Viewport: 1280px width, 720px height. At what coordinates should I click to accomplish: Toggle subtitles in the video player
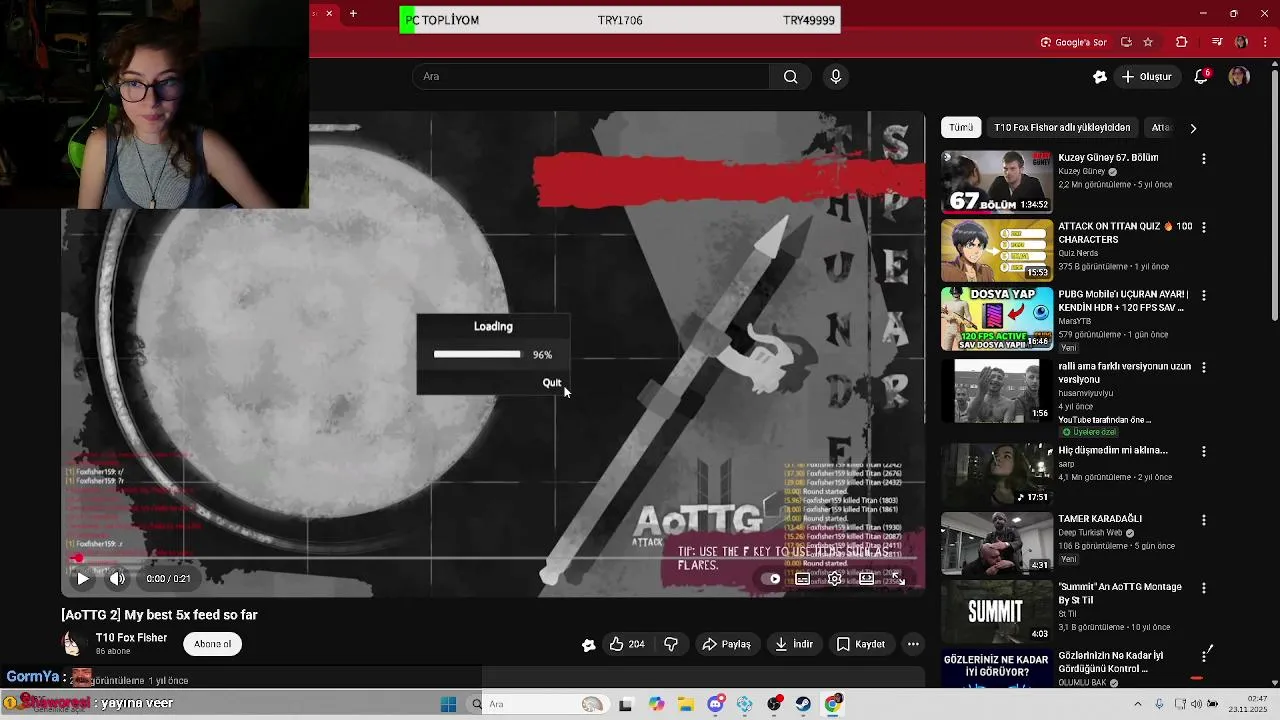tap(802, 578)
